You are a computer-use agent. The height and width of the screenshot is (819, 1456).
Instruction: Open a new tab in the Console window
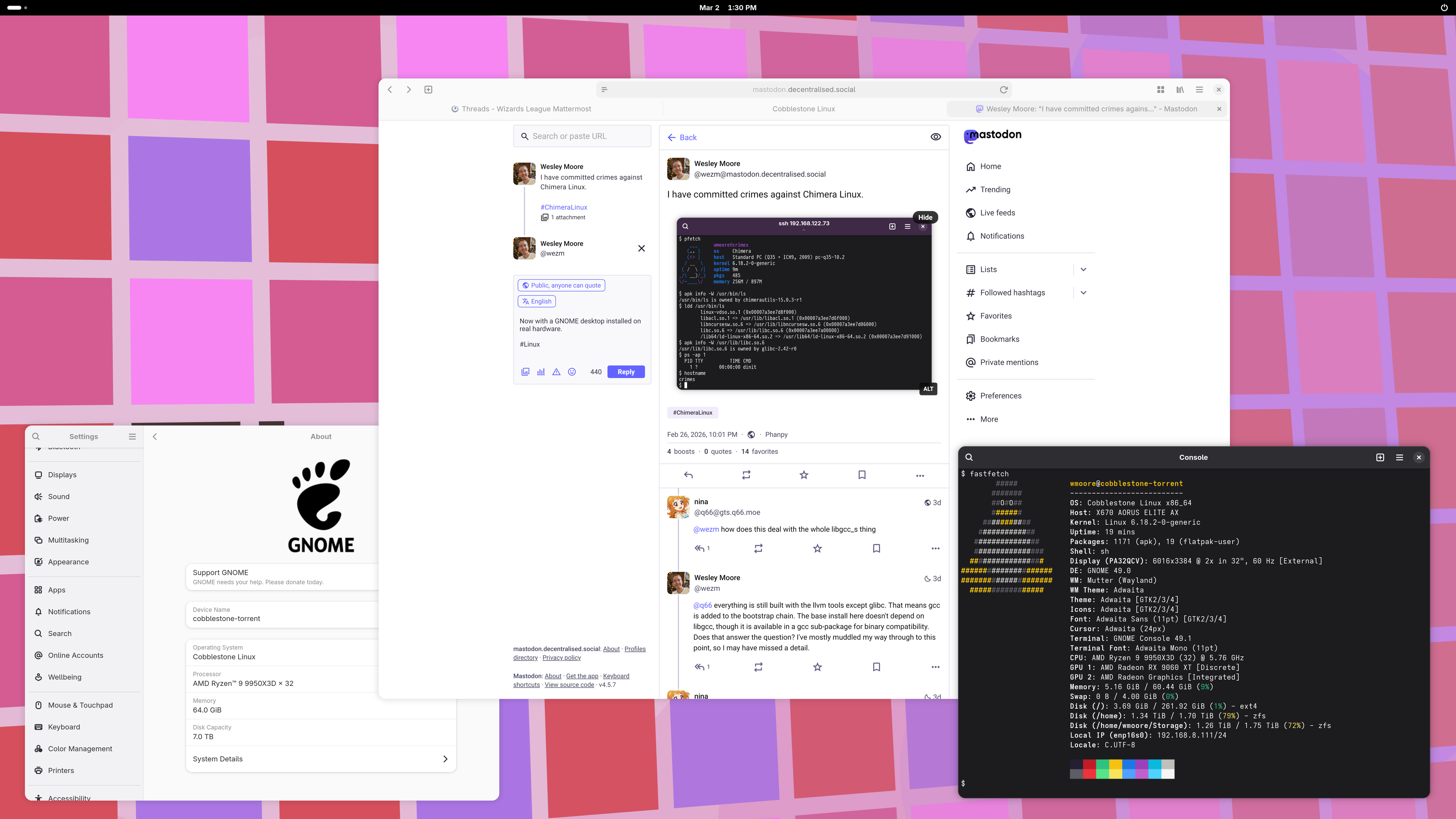click(x=1380, y=457)
